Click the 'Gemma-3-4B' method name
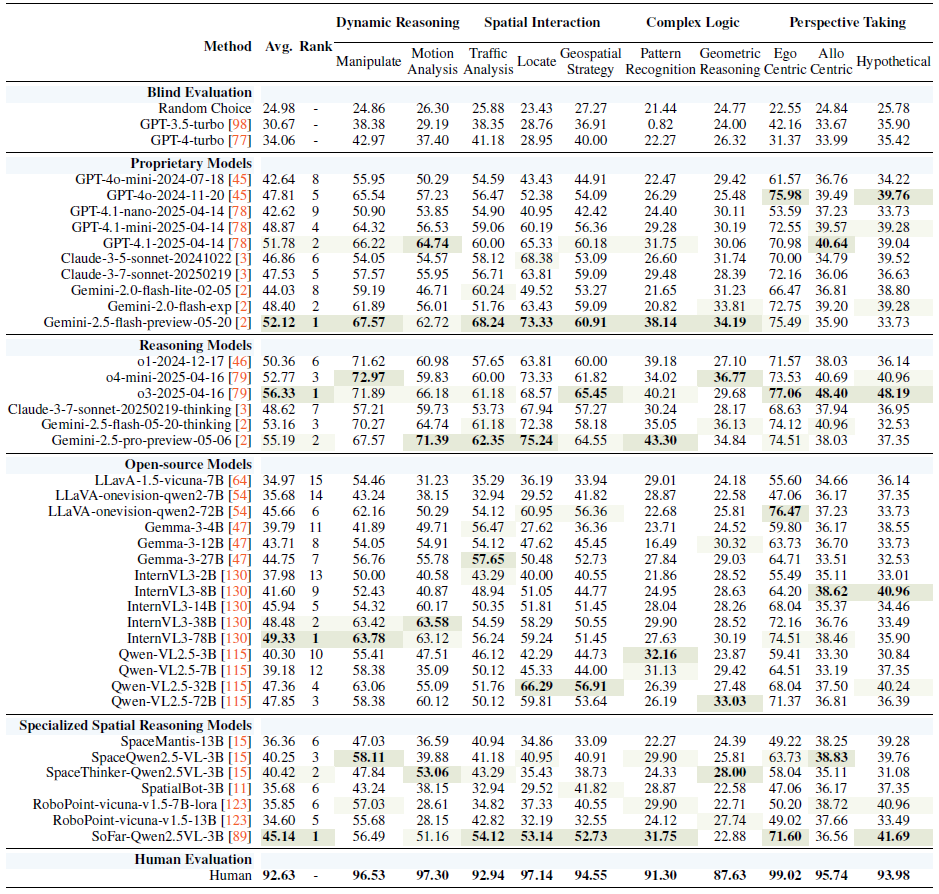This screenshot has height=894, width=939. (x=184, y=528)
